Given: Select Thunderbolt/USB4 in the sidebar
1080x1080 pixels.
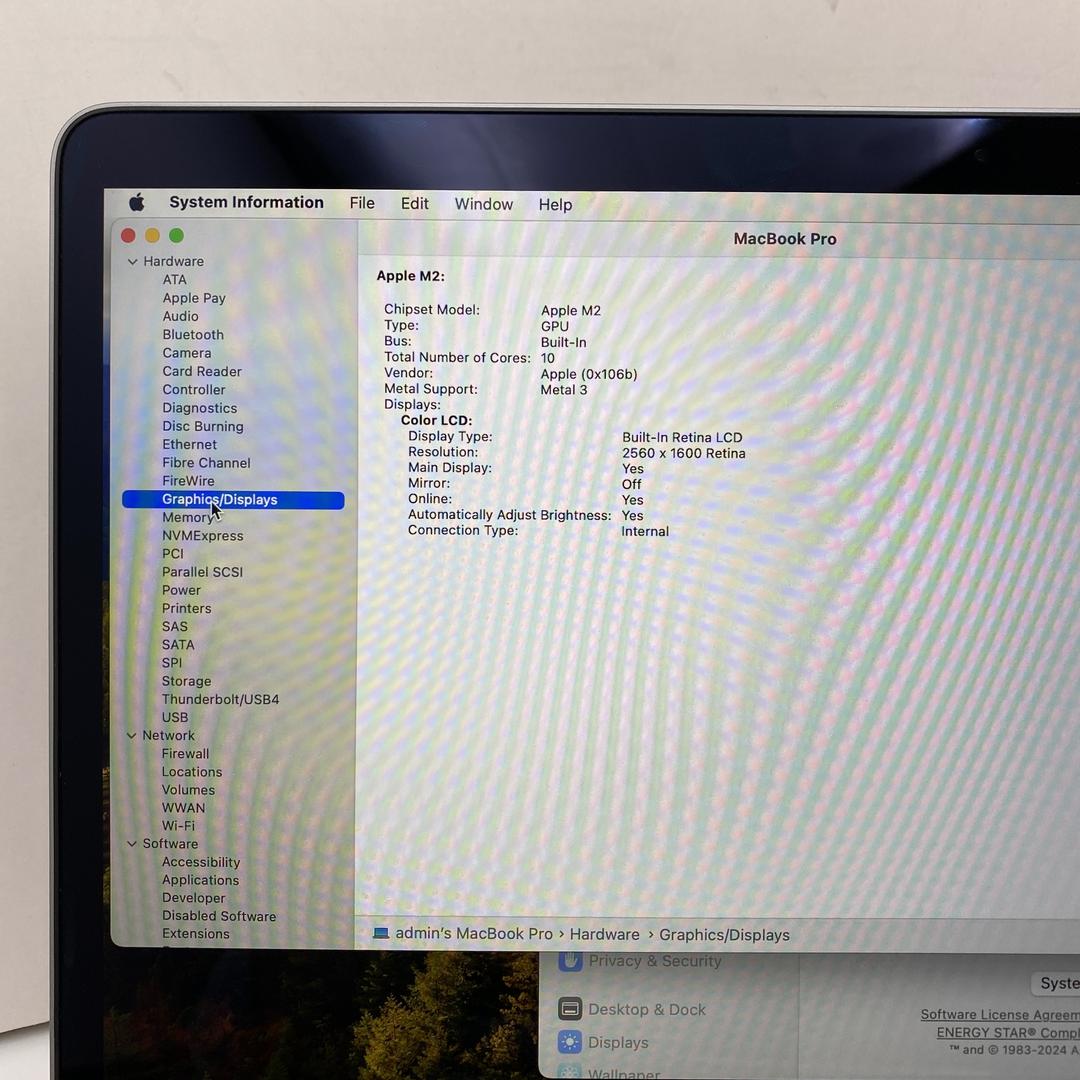Looking at the screenshot, I should coord(220,699).
